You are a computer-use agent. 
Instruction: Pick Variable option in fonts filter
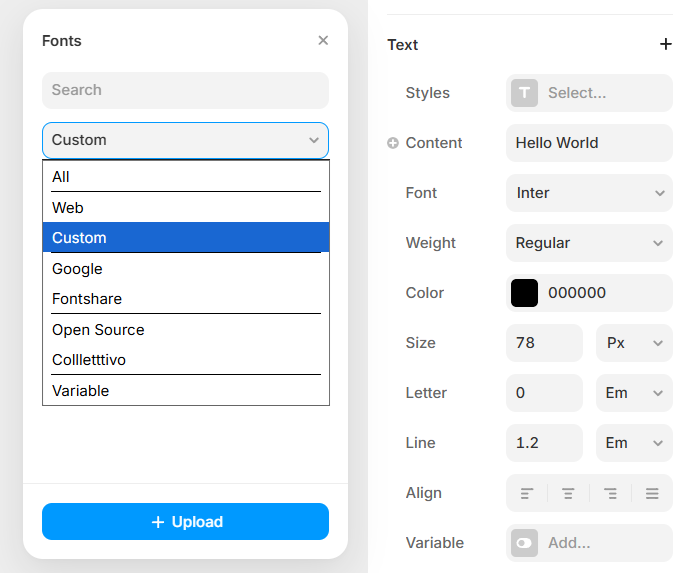pyautogui.click(x=81, y=391)
